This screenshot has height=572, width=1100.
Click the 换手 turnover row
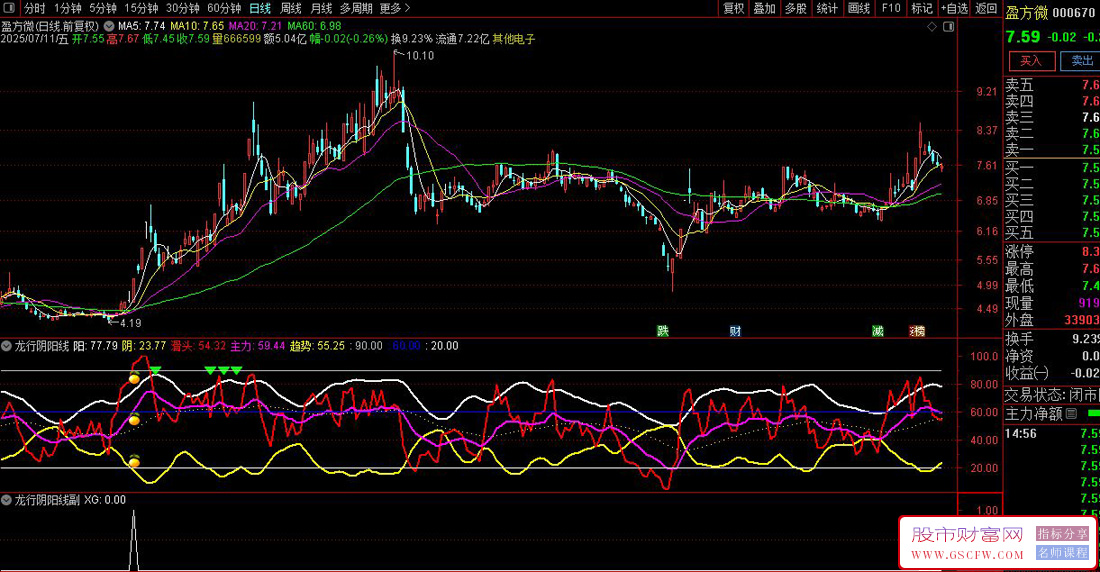point(1052,339)
